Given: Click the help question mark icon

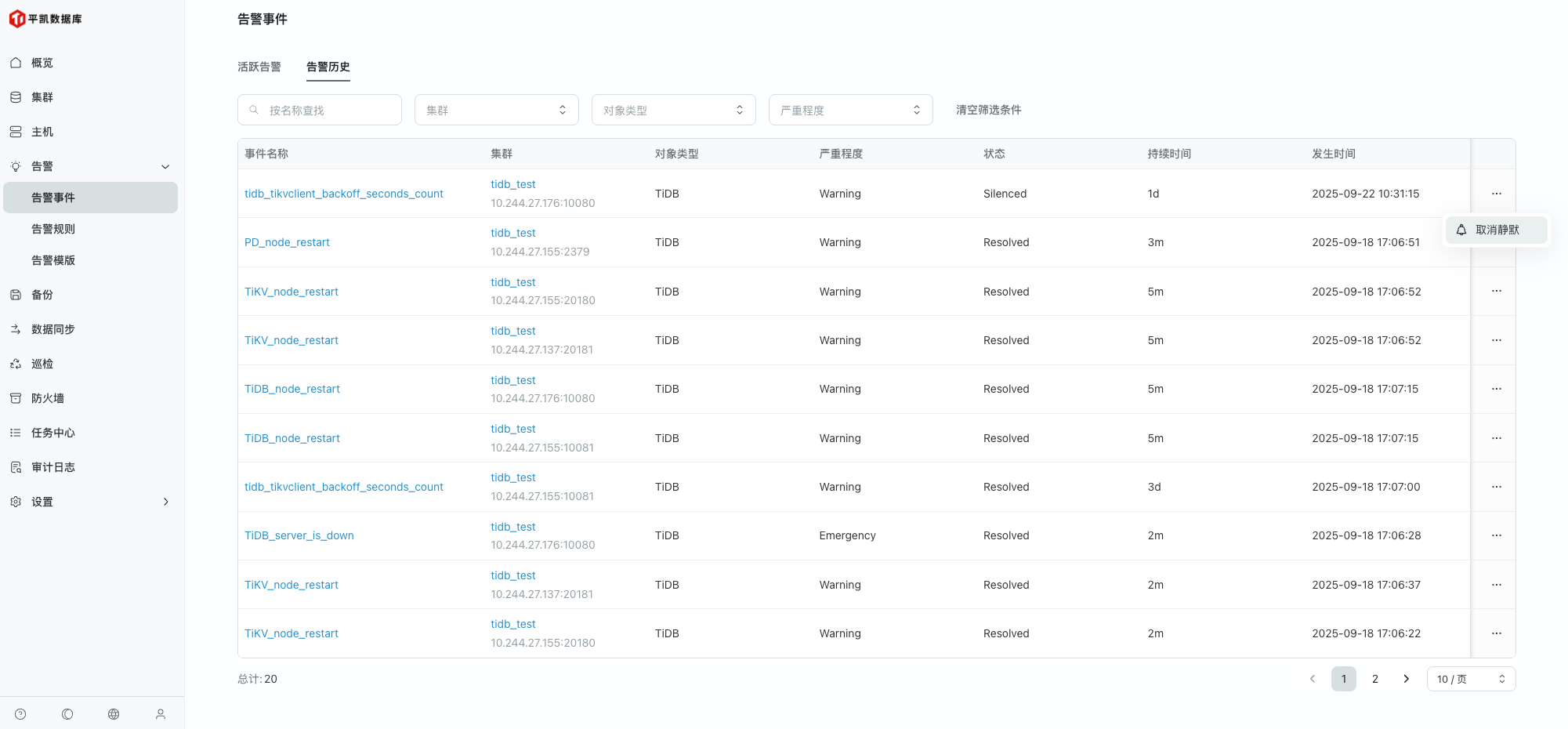Looking at the screenshot, I should [20, 714].
